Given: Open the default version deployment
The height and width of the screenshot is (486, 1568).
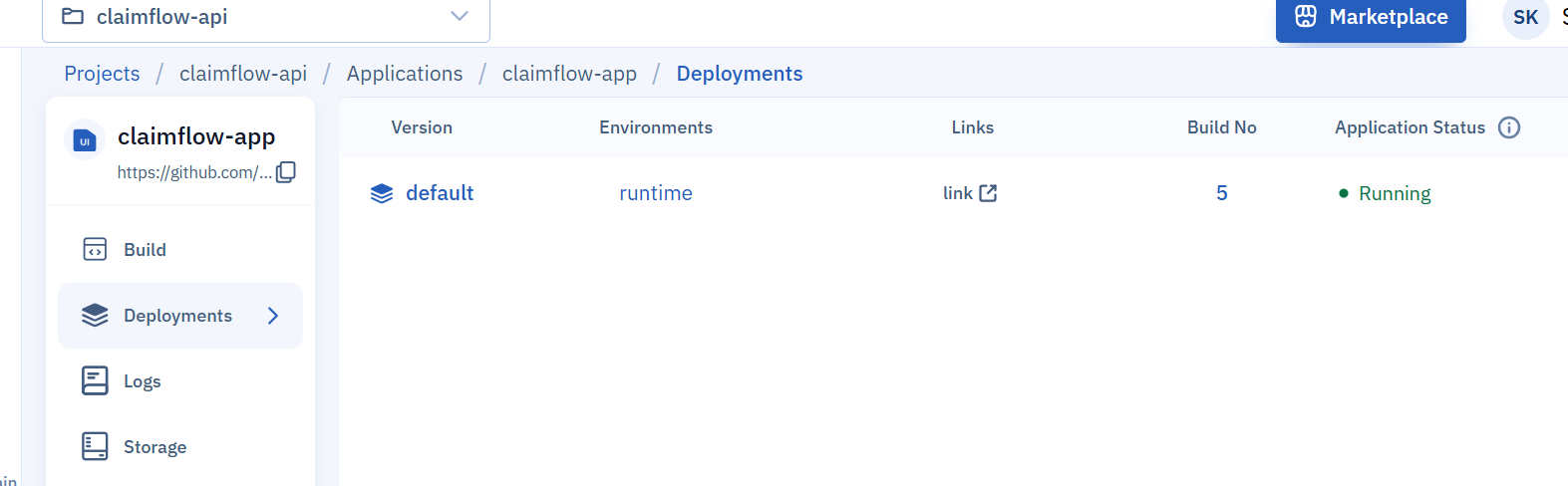Looking at the screenshot, I should [x=440, y=193].
